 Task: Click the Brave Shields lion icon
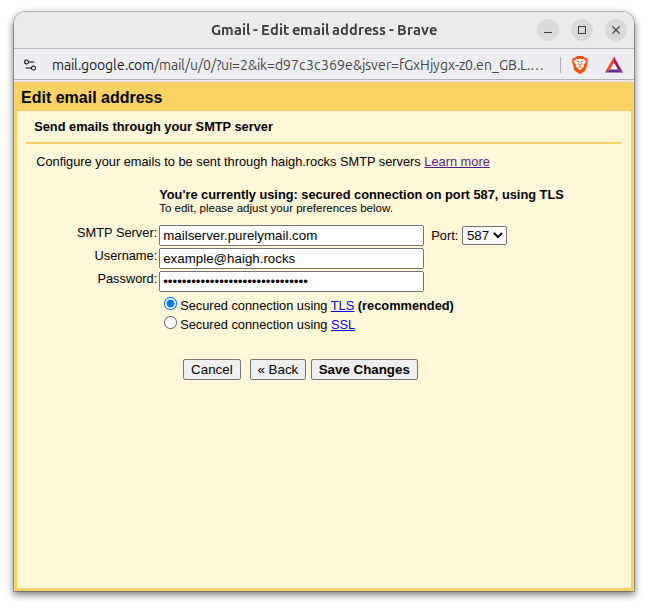coord(580,65)
